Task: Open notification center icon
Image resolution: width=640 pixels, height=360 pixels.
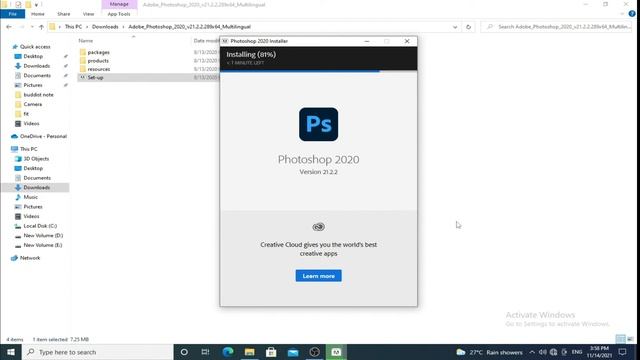Action: tap(622, 352)
